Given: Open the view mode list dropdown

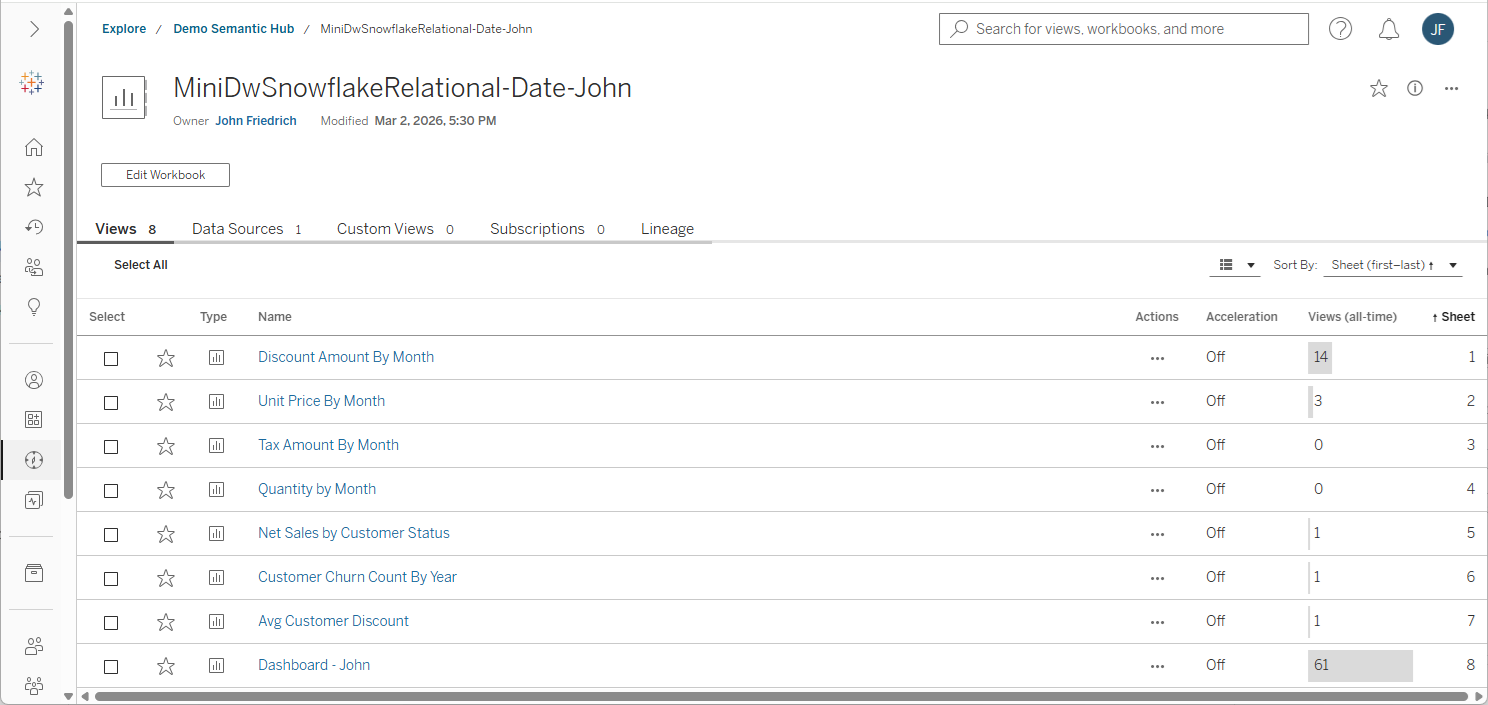Looking at the screenshot, I should tap(1235, 266).
